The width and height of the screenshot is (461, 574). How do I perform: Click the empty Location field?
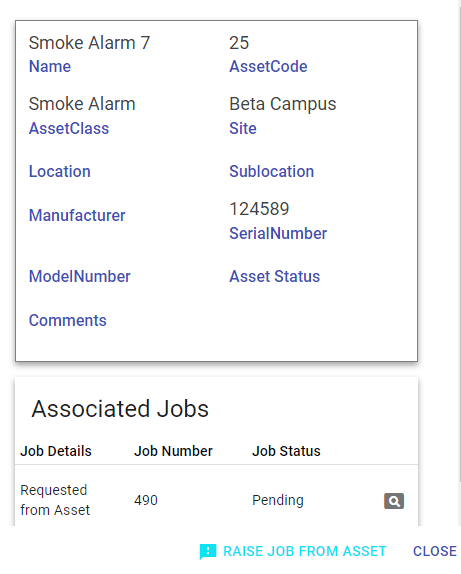pos(60,171)
